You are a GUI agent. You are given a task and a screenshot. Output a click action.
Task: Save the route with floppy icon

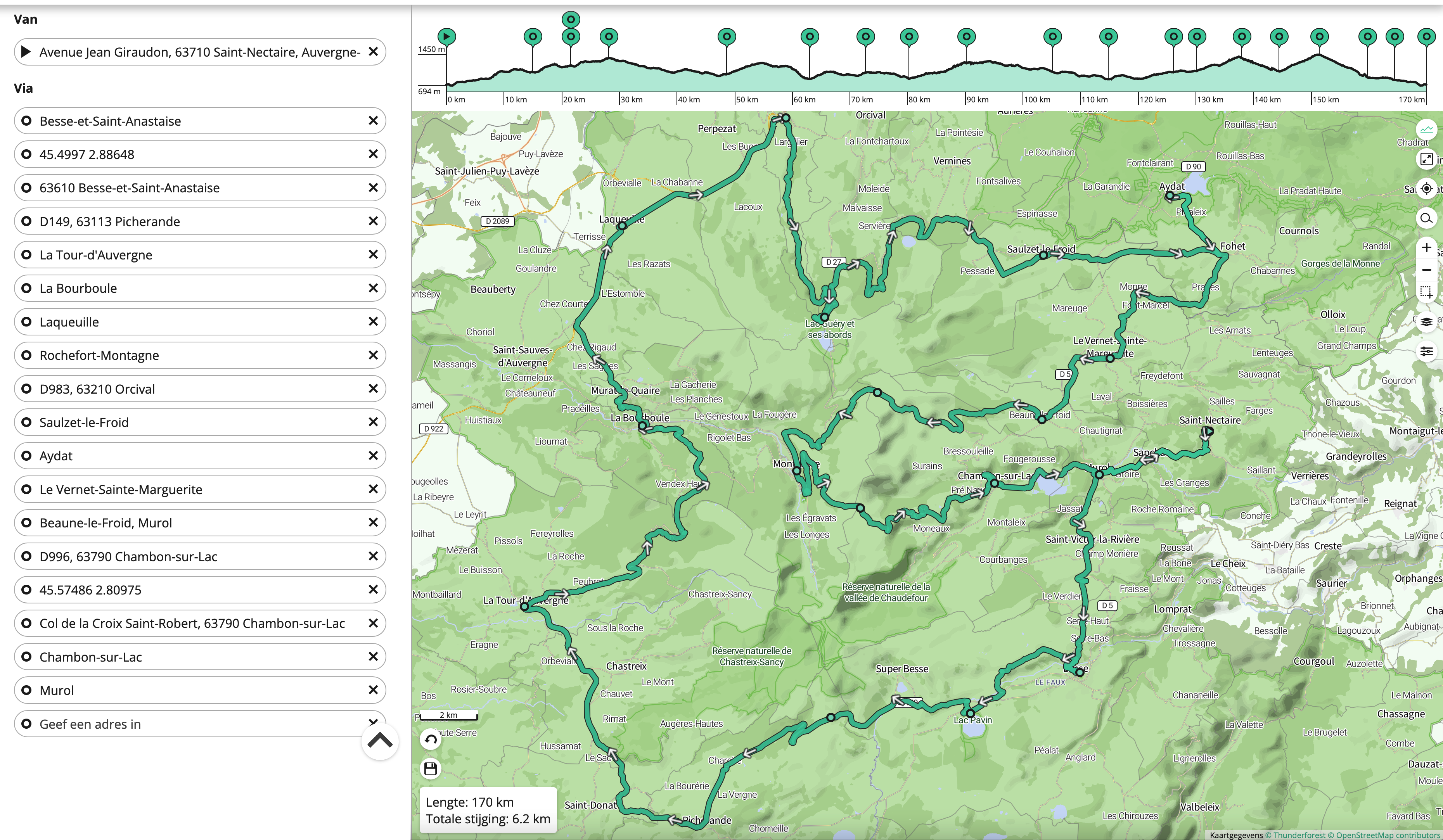(x=431, y=768)
